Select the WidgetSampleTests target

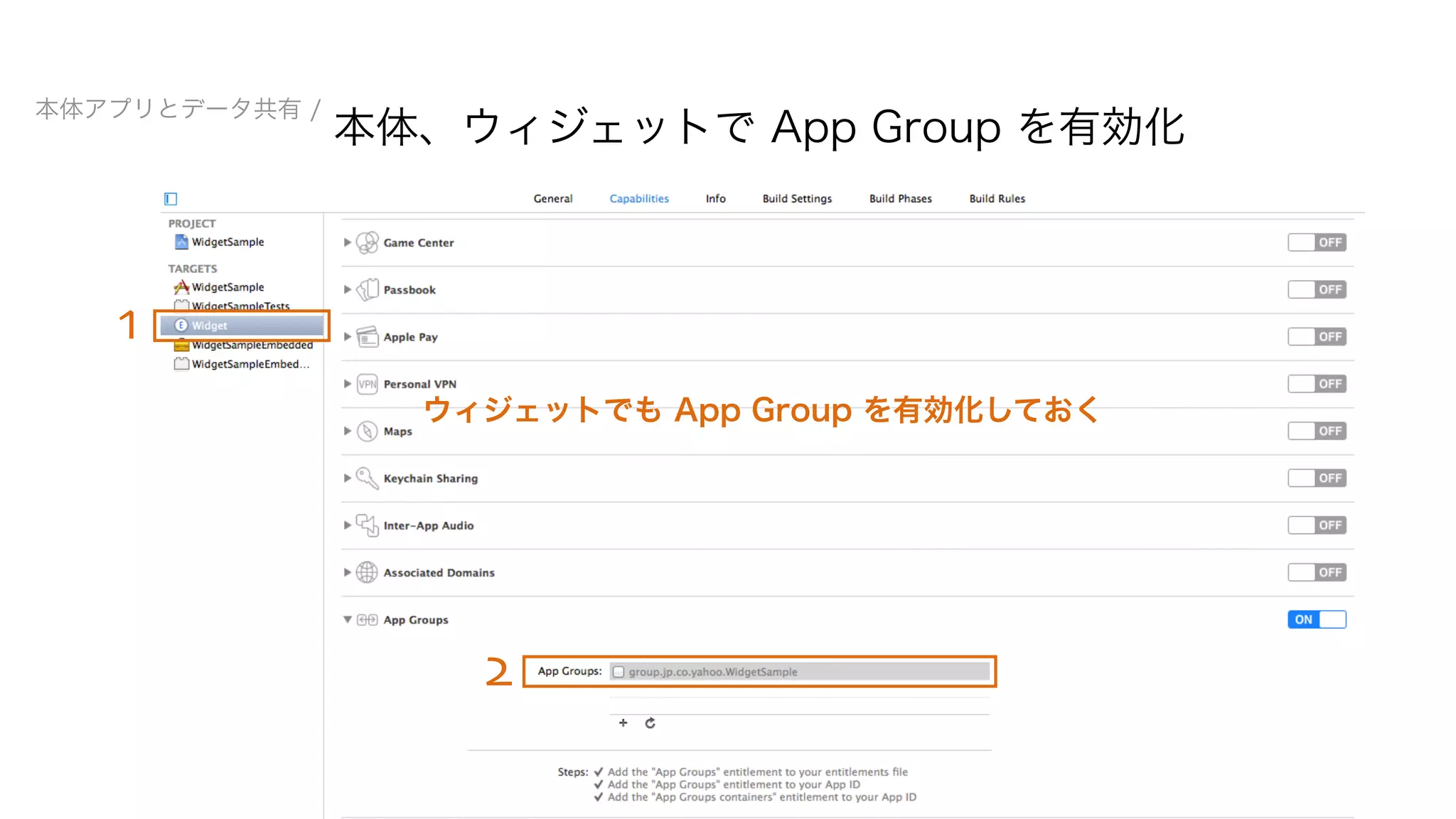click(242, 306)
